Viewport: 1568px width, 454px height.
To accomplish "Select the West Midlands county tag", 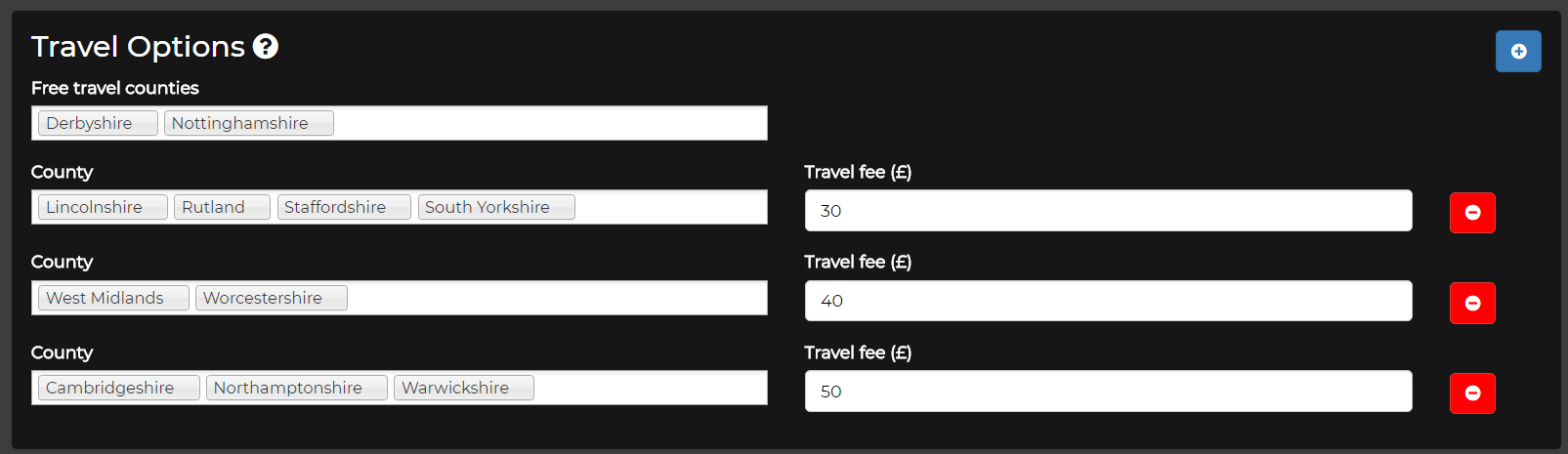I will tap(113, 298).
